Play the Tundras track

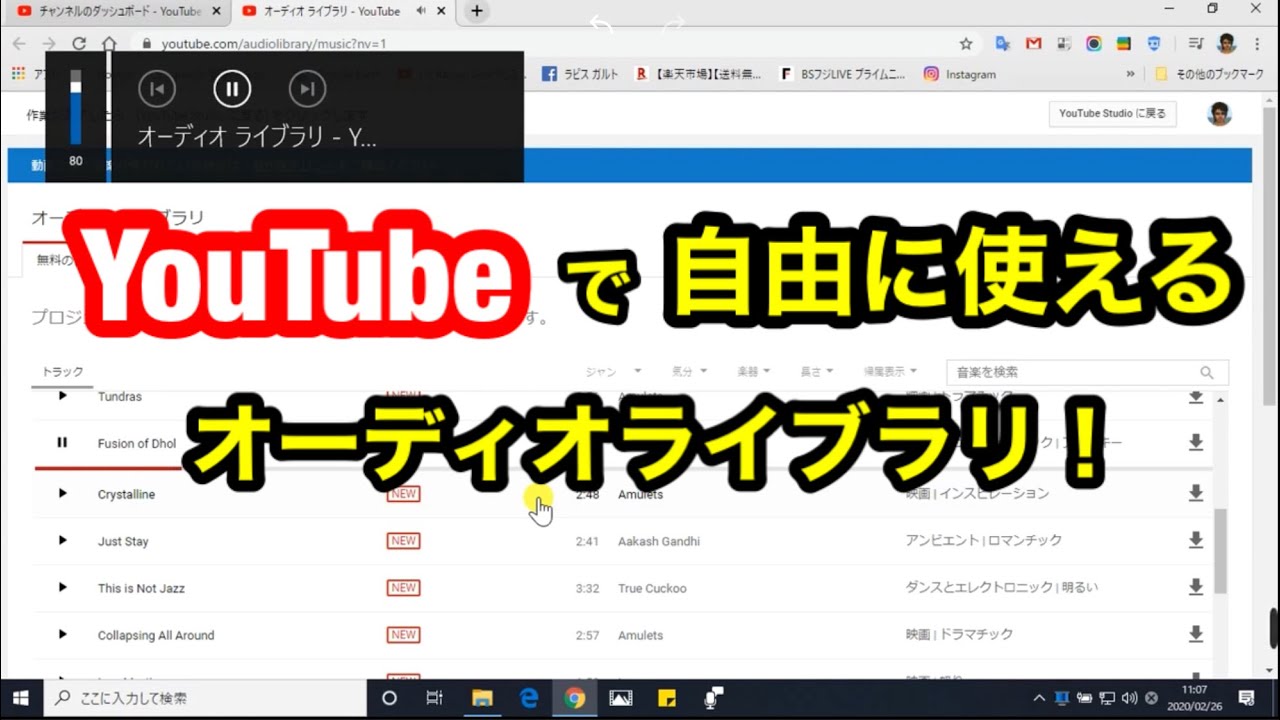[62, 396]
